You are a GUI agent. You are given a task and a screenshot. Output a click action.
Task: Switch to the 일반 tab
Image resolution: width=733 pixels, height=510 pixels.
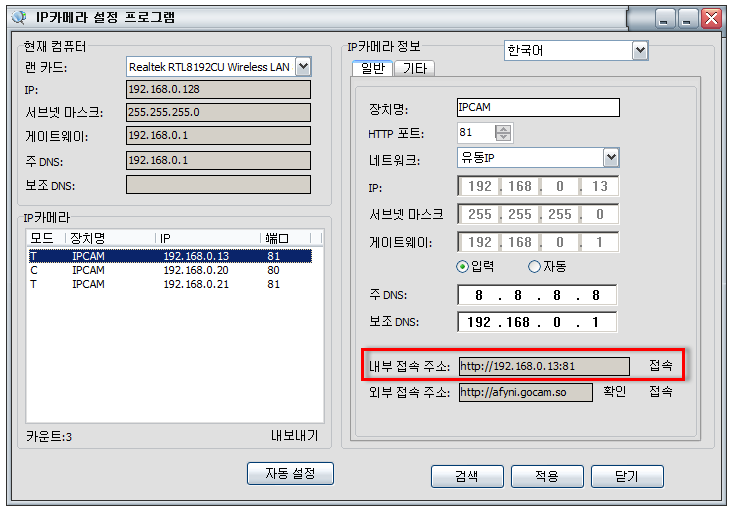pos(373,68)
